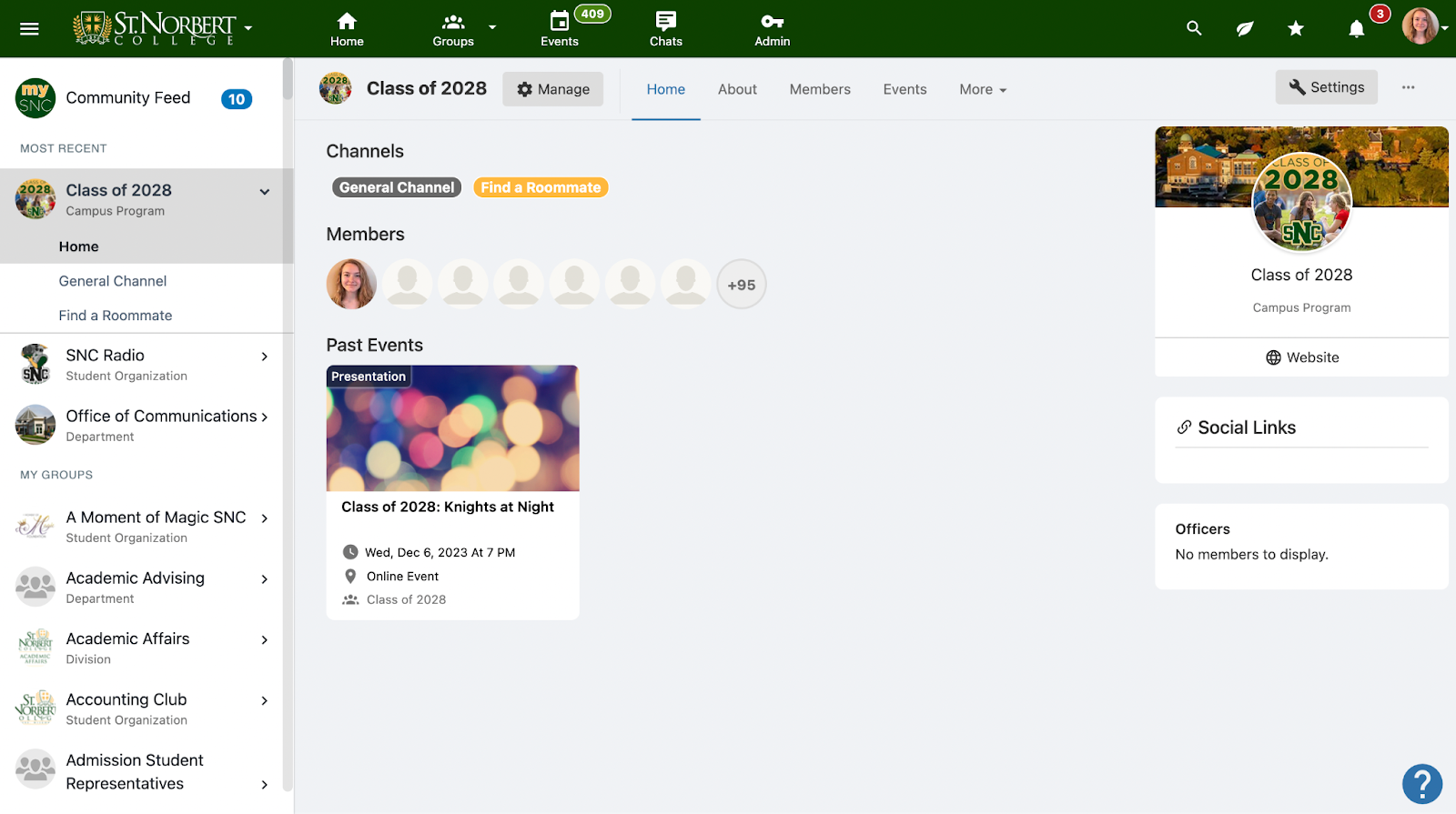Open the help question mark button
This screenshot has height=814, width=1456.
point(1421,784)
